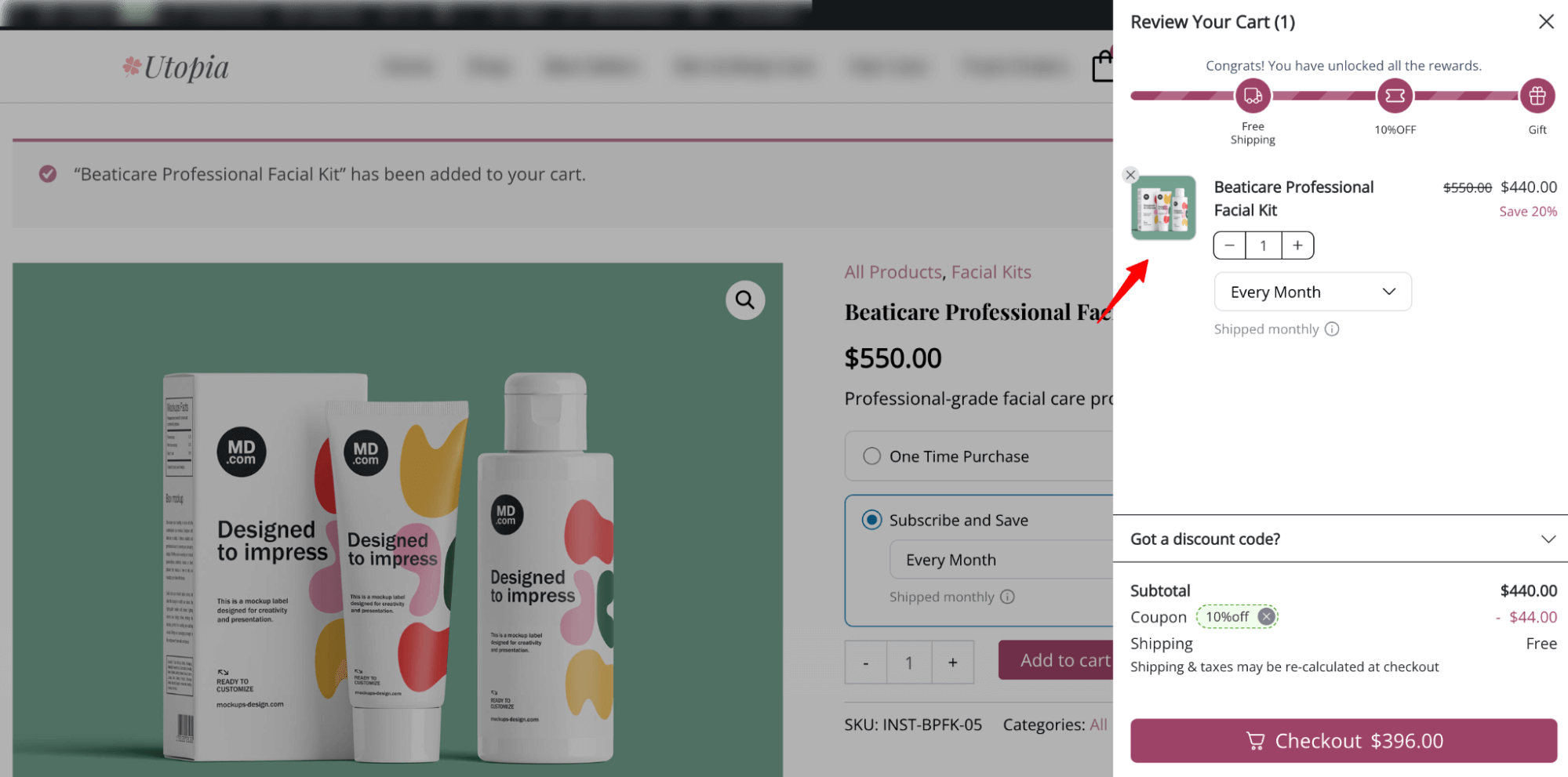Open Every Month dropdown in cart panel
Image resolution: width=1568 pixels, height=777 pixels.
pos(1312,291)
